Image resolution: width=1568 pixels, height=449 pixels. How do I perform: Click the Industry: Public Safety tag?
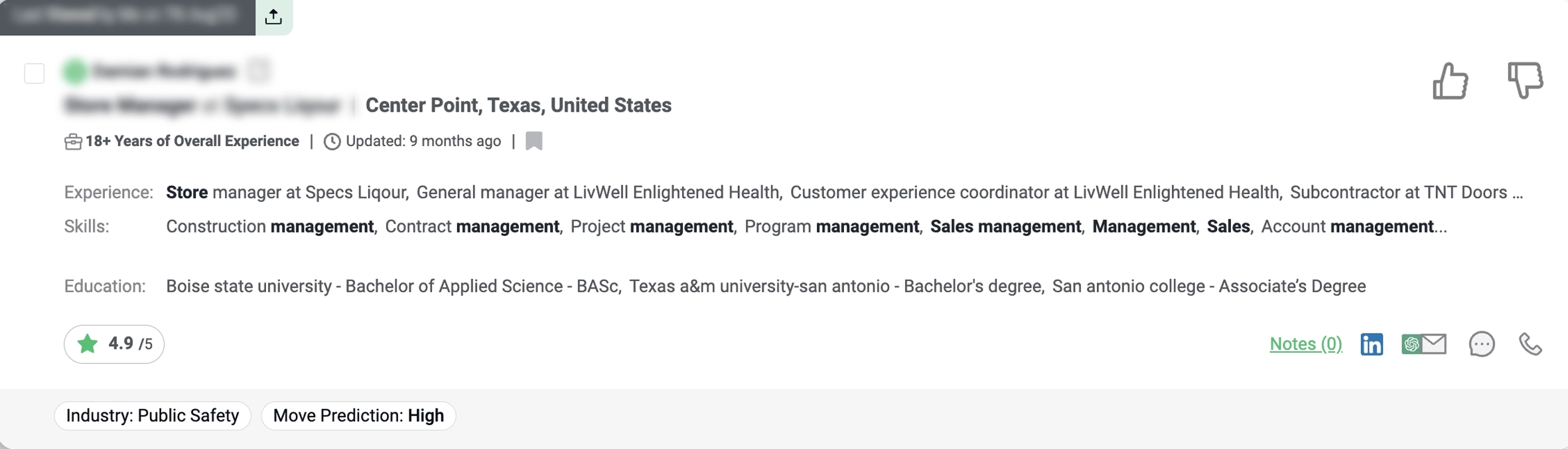tap(153, 416)
